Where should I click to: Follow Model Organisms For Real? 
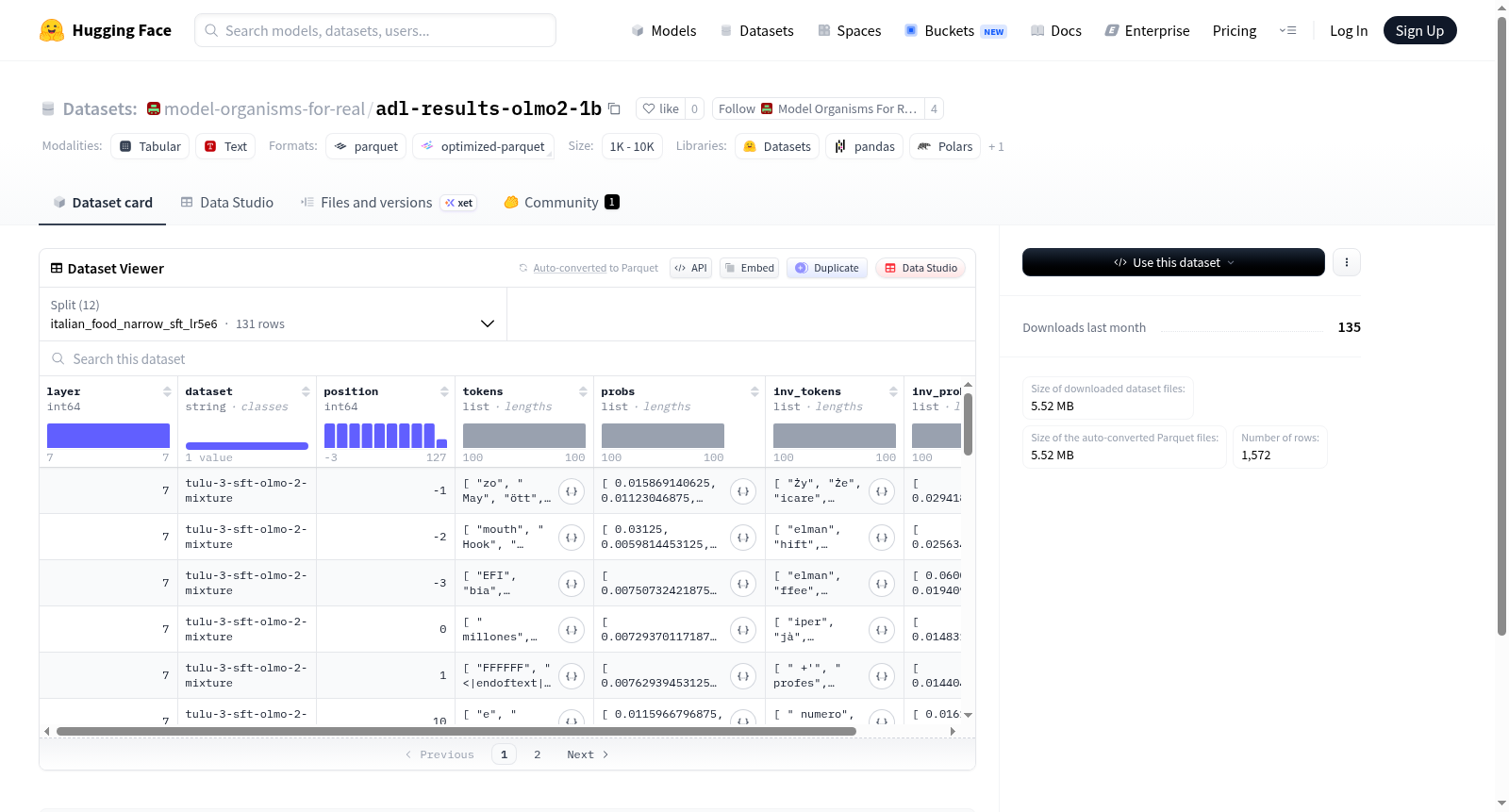818,108
